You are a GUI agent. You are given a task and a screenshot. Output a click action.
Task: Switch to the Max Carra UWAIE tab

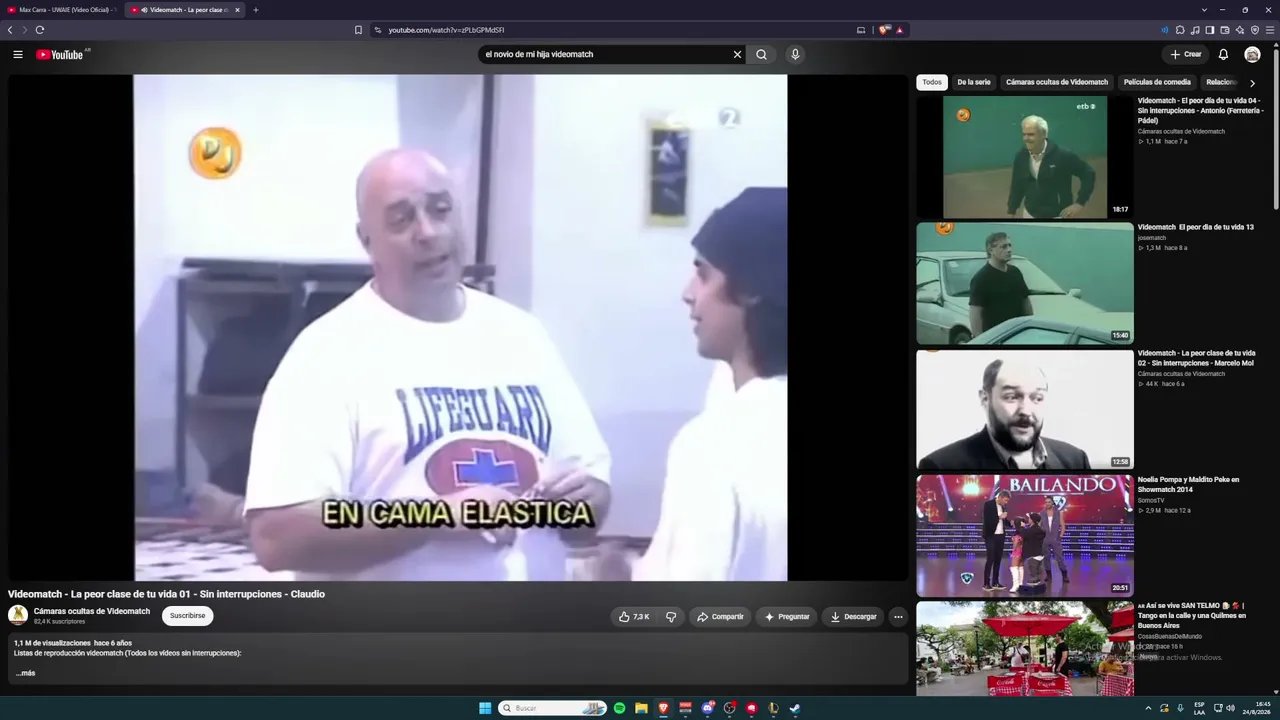point(61,10)
